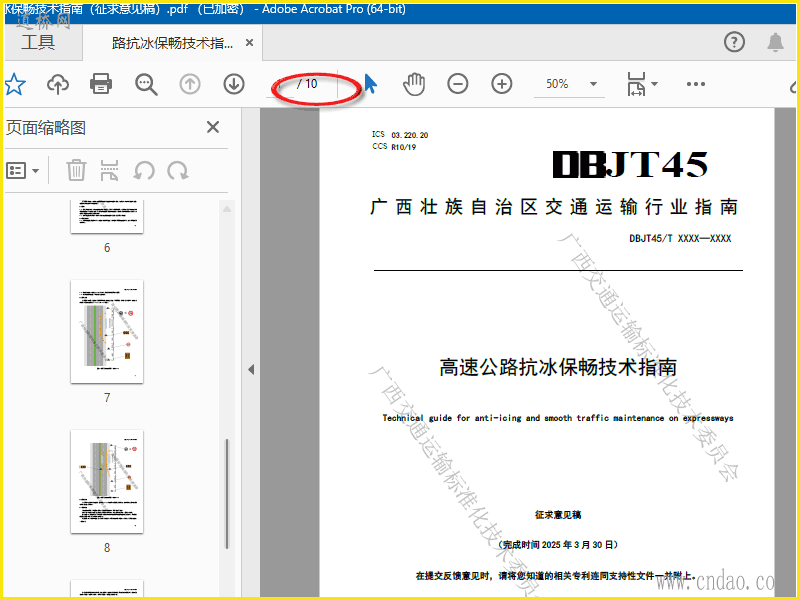Collapse the left pane with the triangle arrow
The image size is (800, 600).
point(251,369)
